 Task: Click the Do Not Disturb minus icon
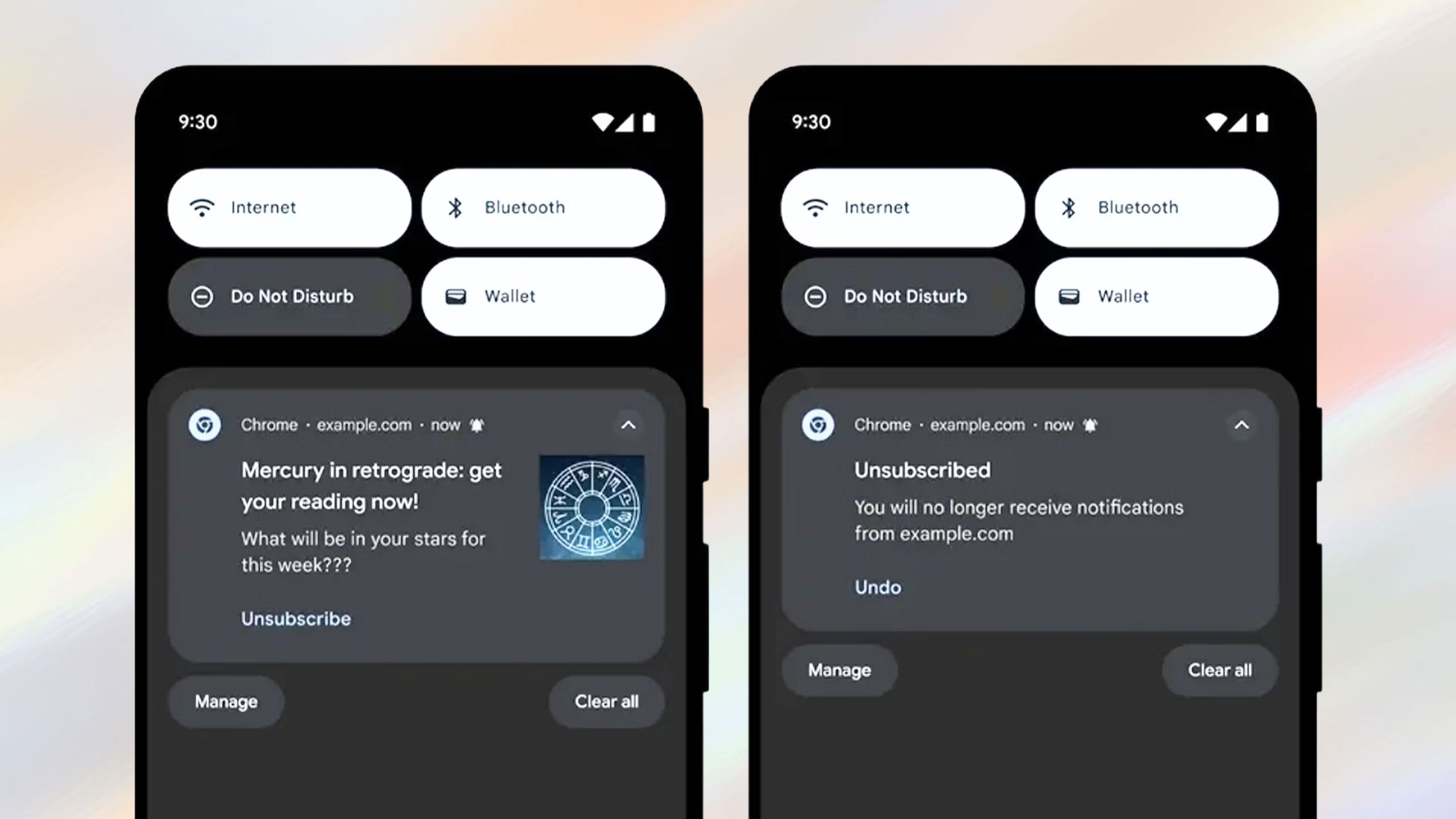pyautogui.click(x=202, y=296)
